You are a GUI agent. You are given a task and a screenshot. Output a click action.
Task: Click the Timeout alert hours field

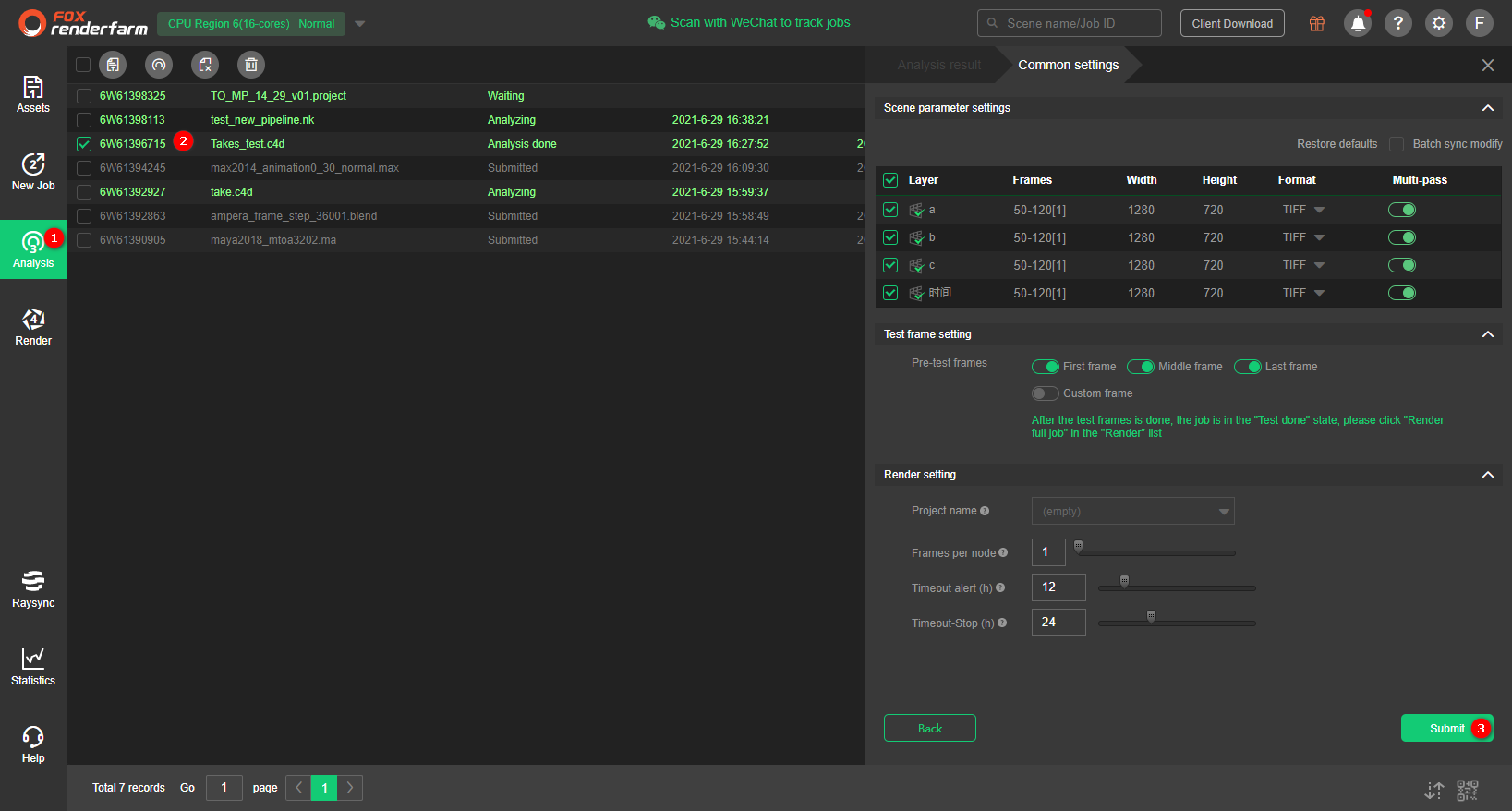click(x=1058, y=587)
